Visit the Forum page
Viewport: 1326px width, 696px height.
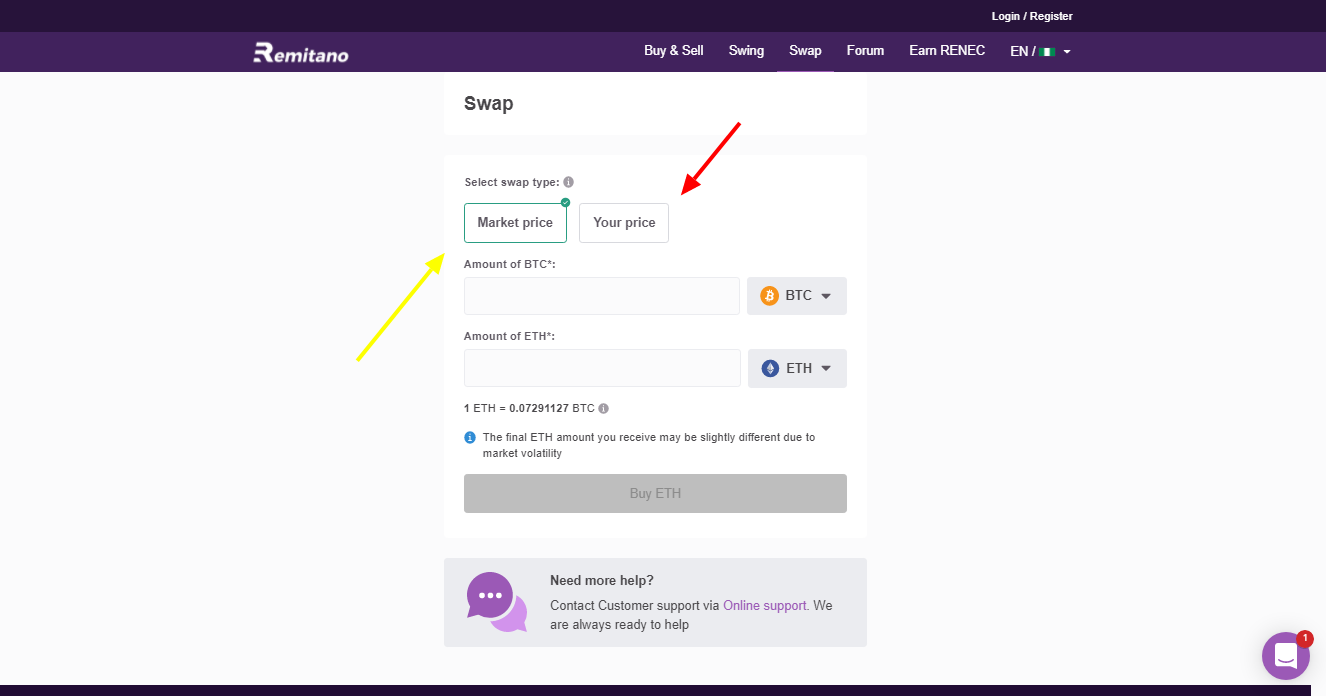coord(865,50)
